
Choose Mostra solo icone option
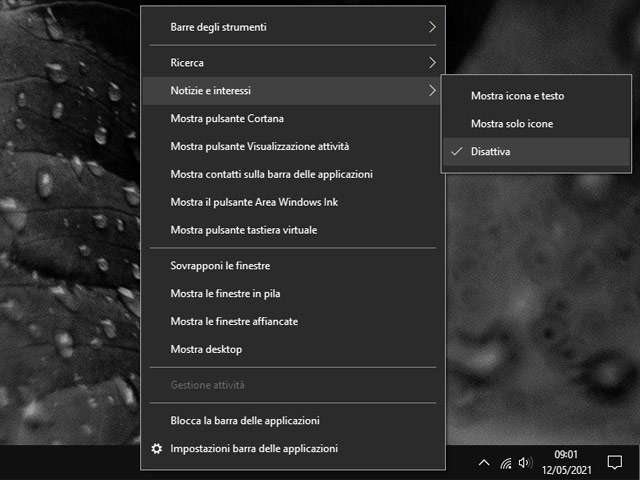pyautogui.click(x=512, y=124)
